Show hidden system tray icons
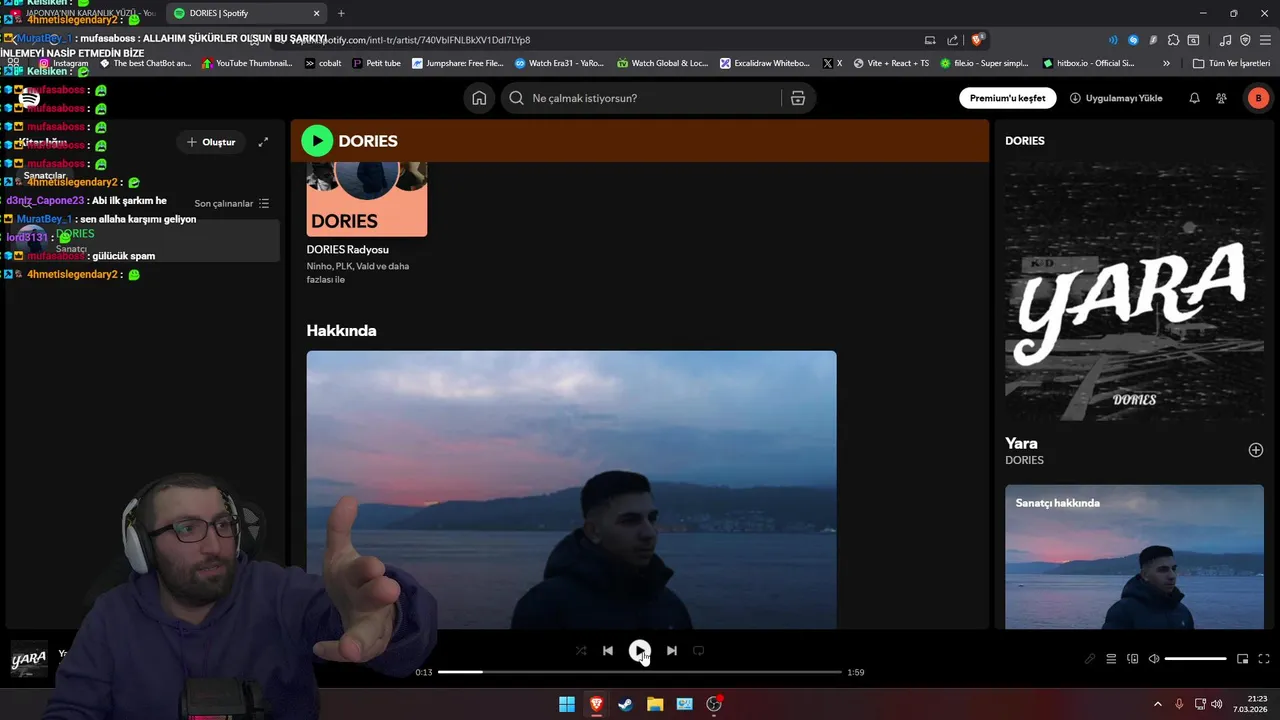 tap(1158, 704)
